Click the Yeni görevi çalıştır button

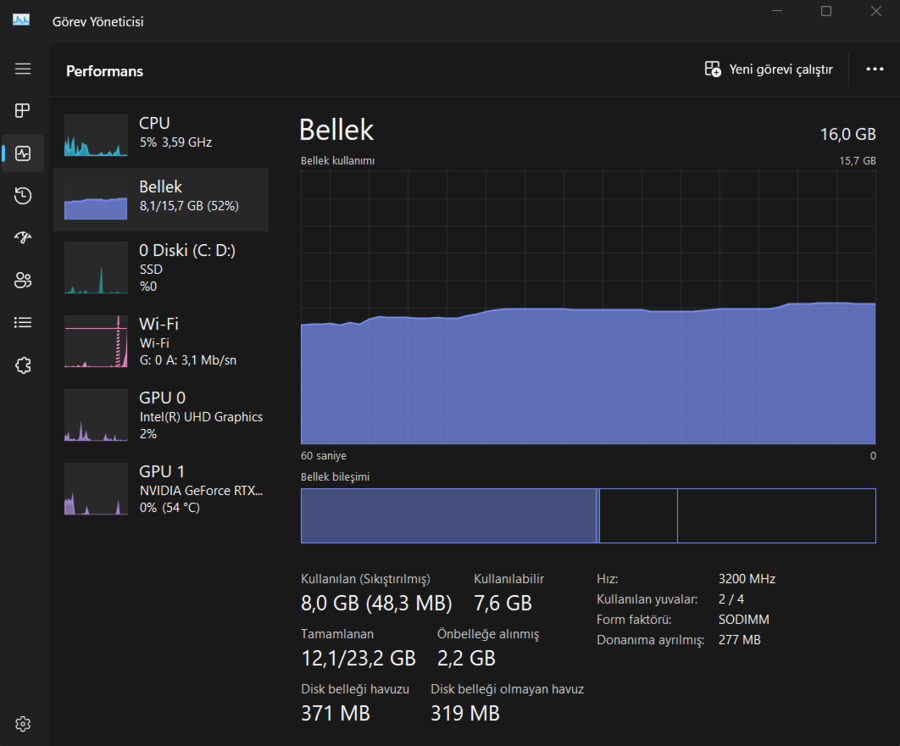pos(768,69)
